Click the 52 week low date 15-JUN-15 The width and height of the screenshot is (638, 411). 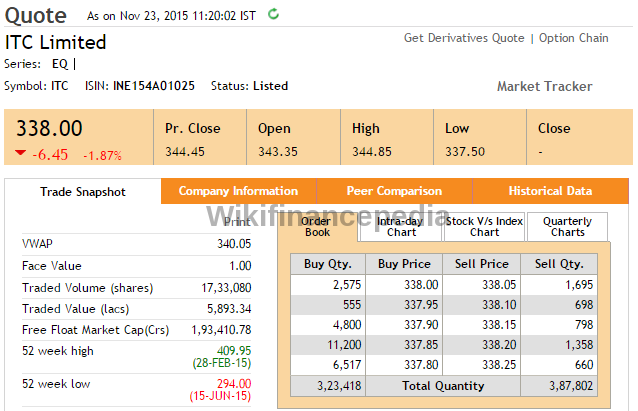point(220,396)
